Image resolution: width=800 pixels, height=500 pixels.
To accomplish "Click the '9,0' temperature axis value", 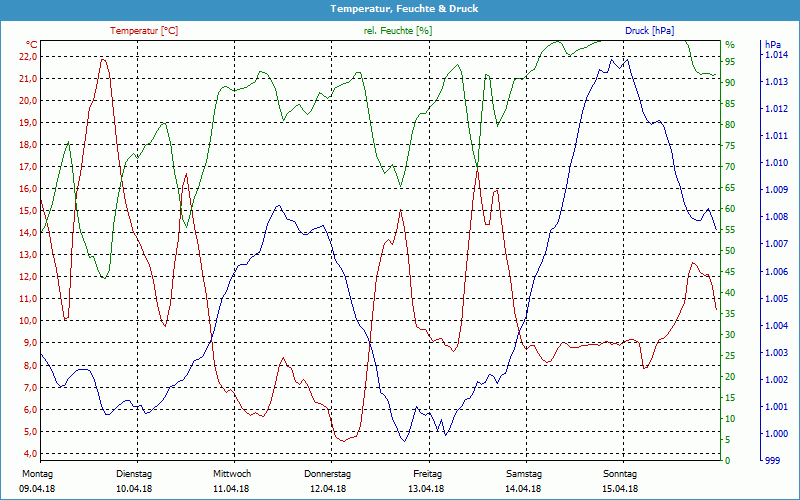I will [x=30, y=343].
